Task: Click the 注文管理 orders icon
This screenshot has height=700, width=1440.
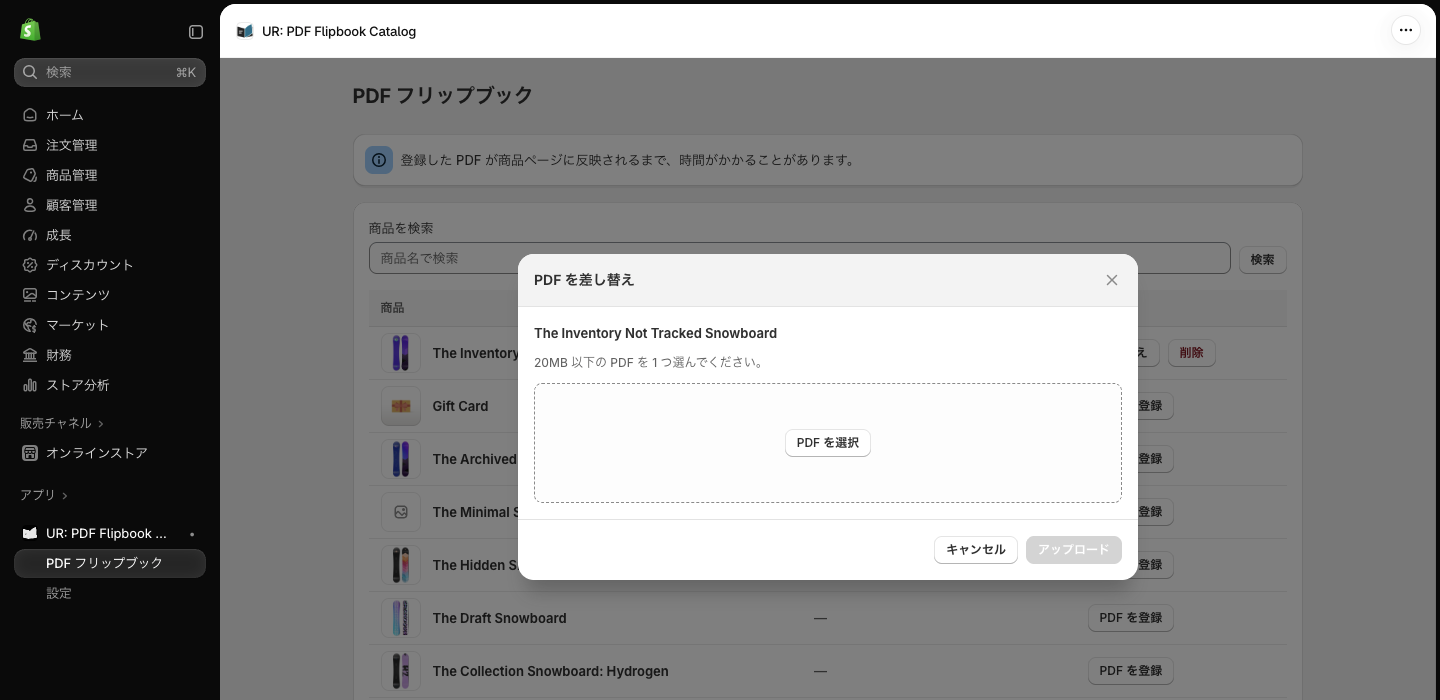Action: (x=30, y=145)
